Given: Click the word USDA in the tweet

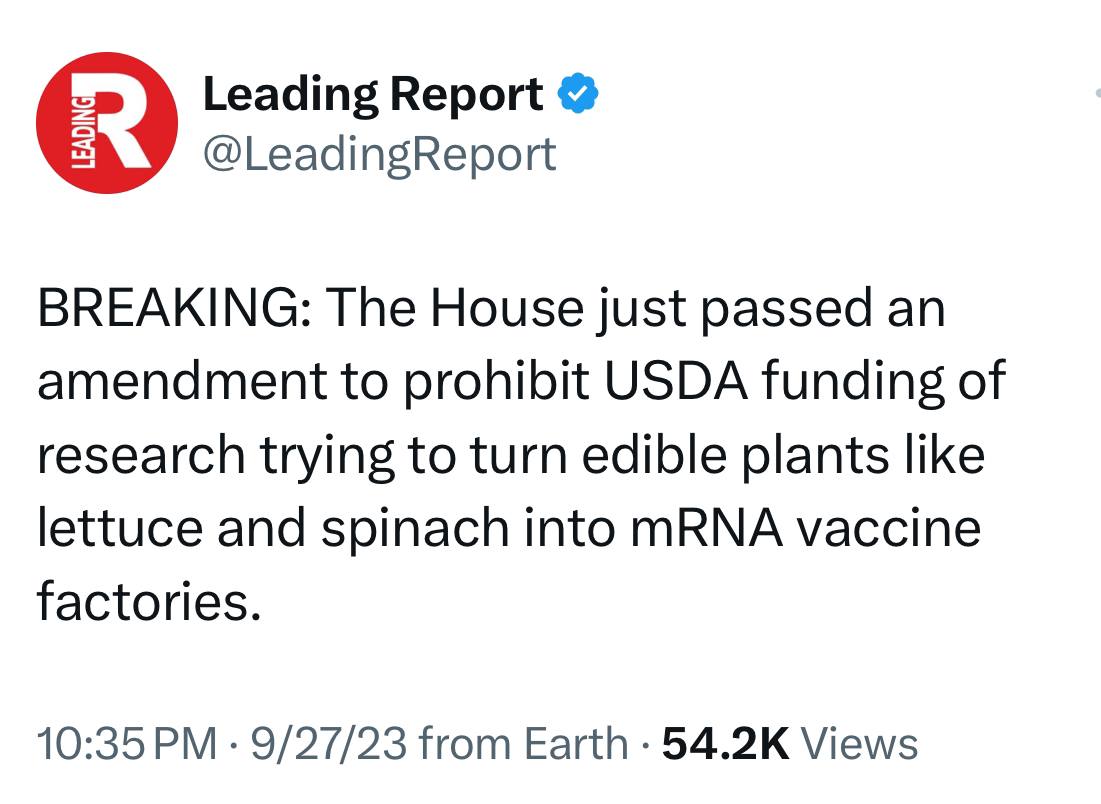Looking at the screenshot, I should (676, 381).
